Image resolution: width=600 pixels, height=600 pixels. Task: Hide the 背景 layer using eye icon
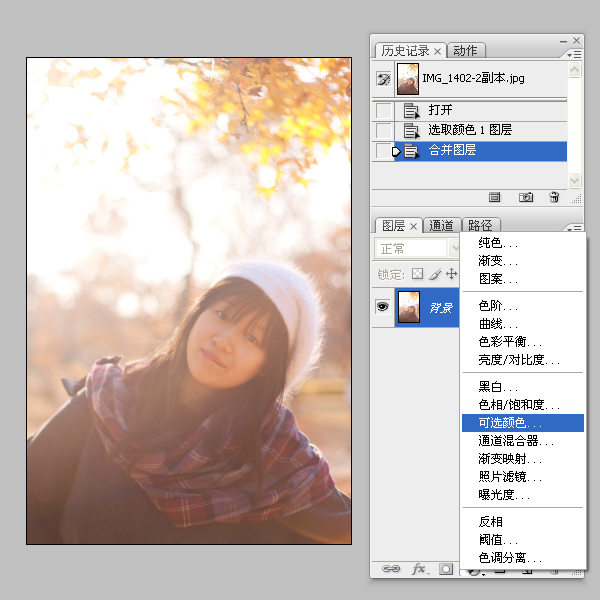click(382, 307)
